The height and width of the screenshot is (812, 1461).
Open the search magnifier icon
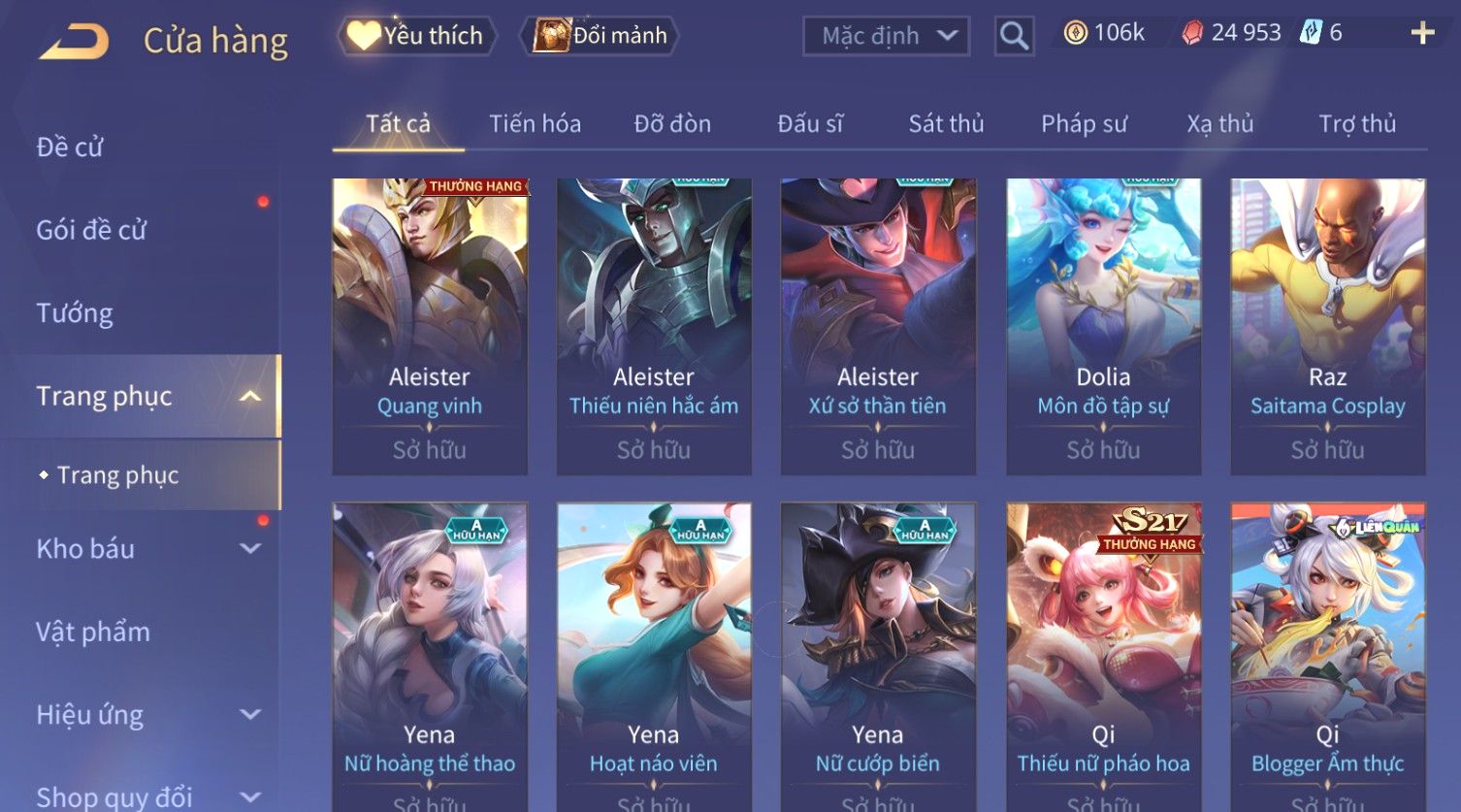pyautogui.click(x=1014, y=36)
